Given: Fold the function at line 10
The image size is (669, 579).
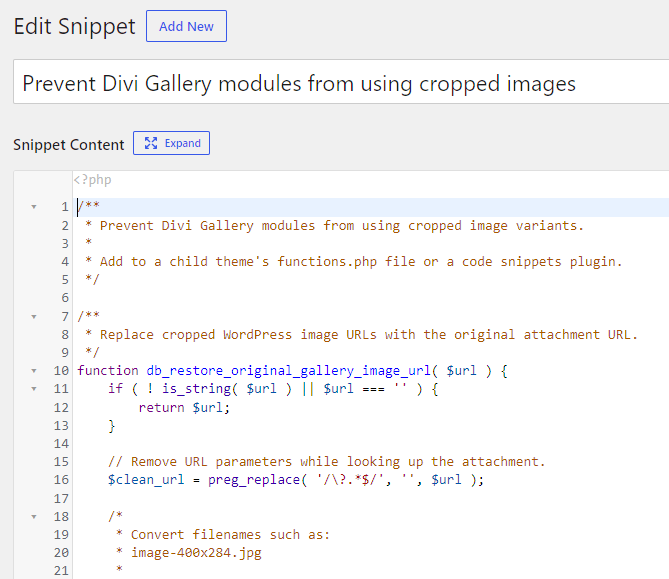Looking at the screenshot, I should pos(34,371).
